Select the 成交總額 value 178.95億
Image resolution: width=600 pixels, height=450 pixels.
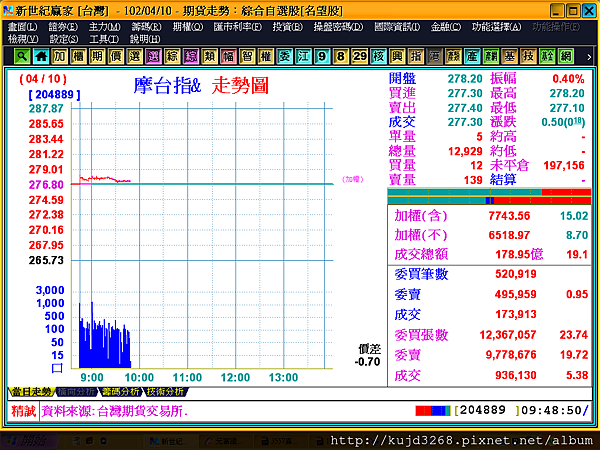coord(519,254)
